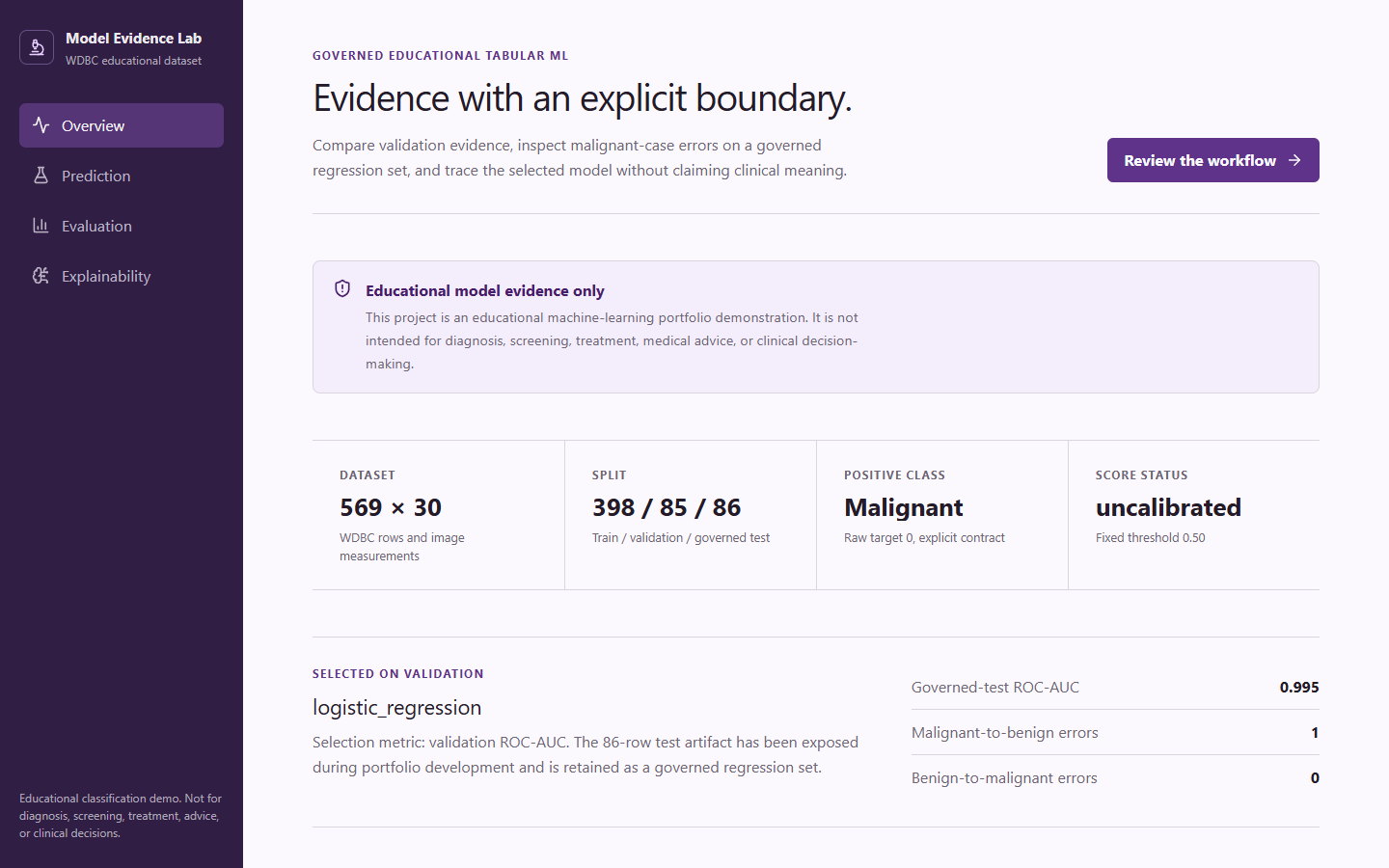The height and width of the screenshot is (868, 1389).
Task: Navigate to the Explainability section
Action: pyautogui.click(x=122, y=276)
